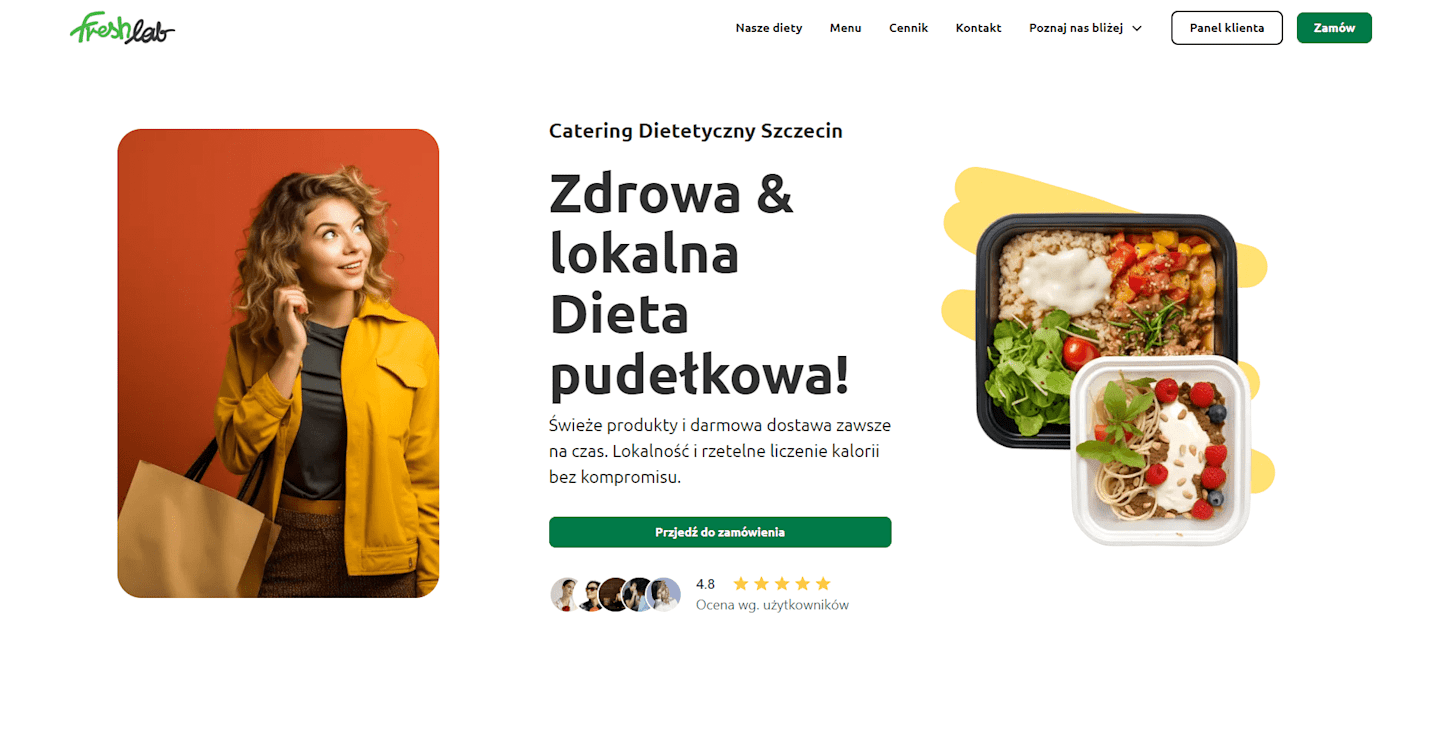The width and height of the screenshot is (1440, 739).
Task: Open the Ocena wg. użytkowników text
Action: point(772,605)
